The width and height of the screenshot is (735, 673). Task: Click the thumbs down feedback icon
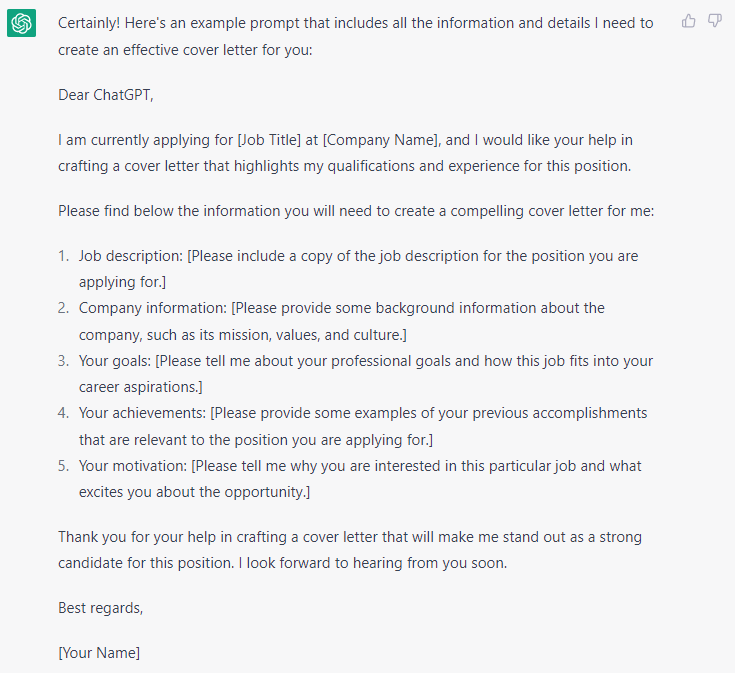(x=714, y=21)
